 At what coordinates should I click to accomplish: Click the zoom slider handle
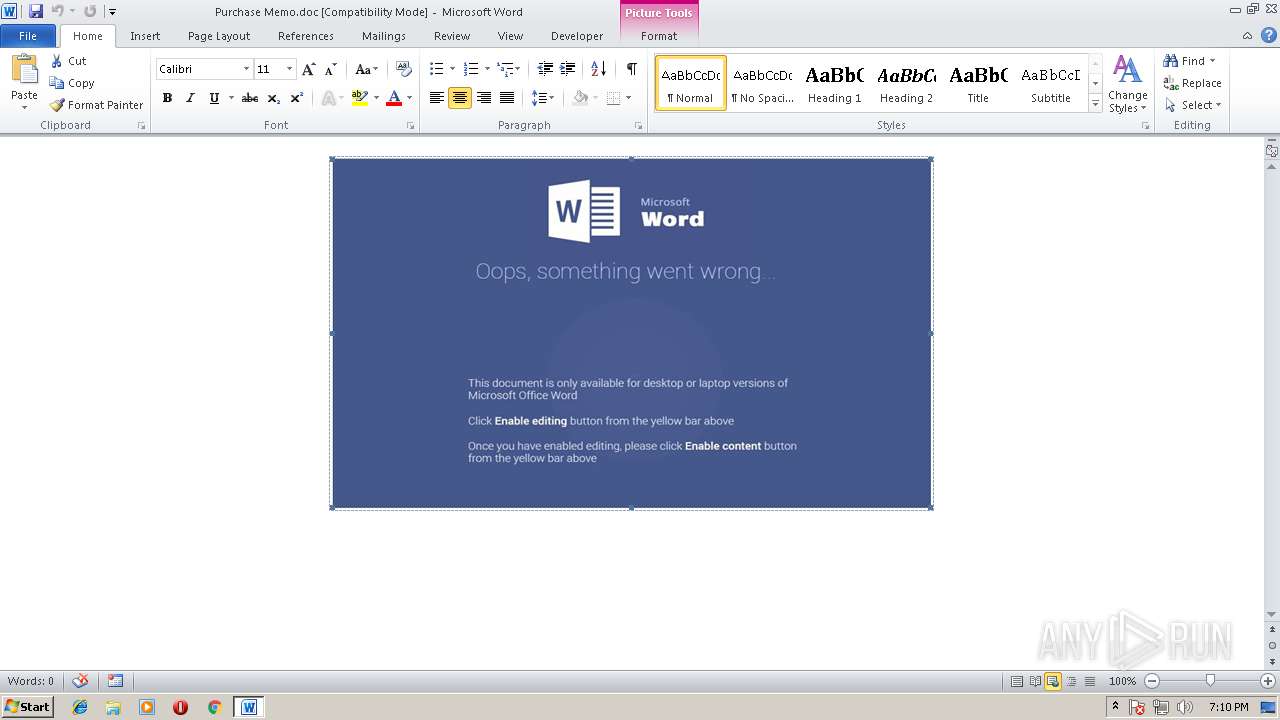pyautogui.click(x=1210, y=681)
